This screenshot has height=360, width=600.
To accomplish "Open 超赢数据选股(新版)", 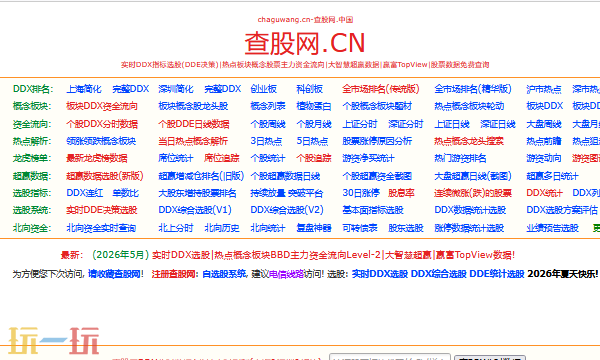I will point(105,176).
